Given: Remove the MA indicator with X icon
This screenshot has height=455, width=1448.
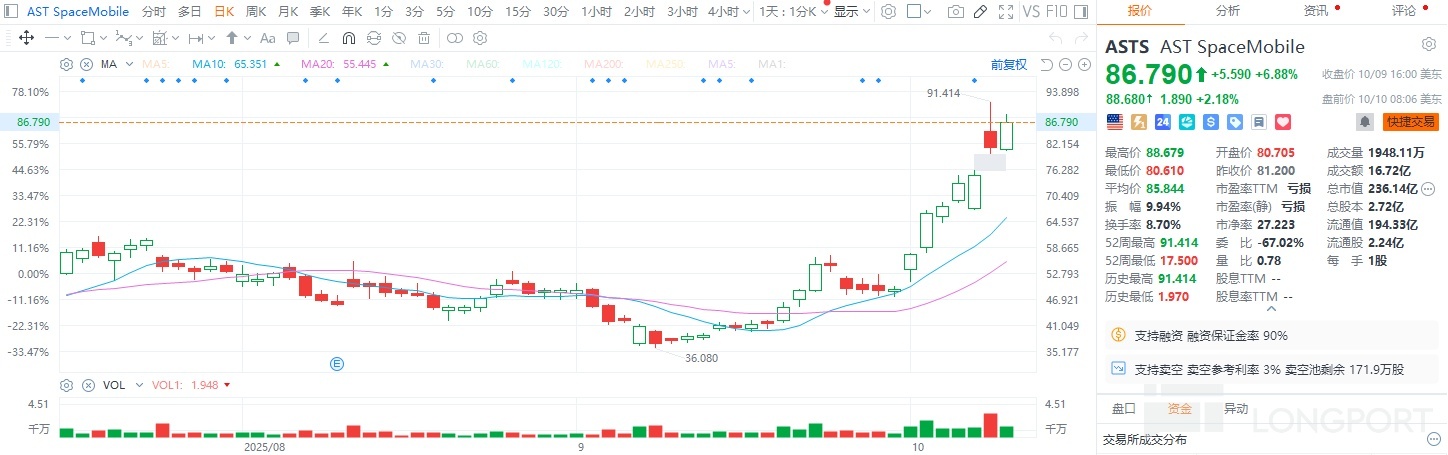Looking at the screenshot, I should [x=86, y=65].
